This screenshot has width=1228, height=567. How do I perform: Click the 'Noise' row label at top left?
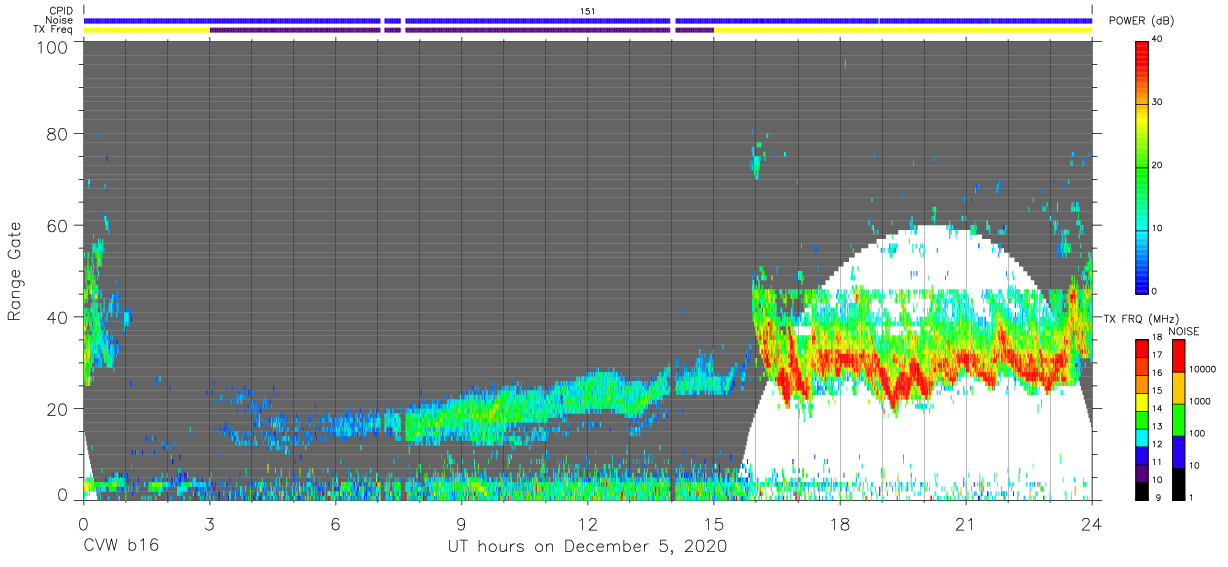(x=60, y=20)
